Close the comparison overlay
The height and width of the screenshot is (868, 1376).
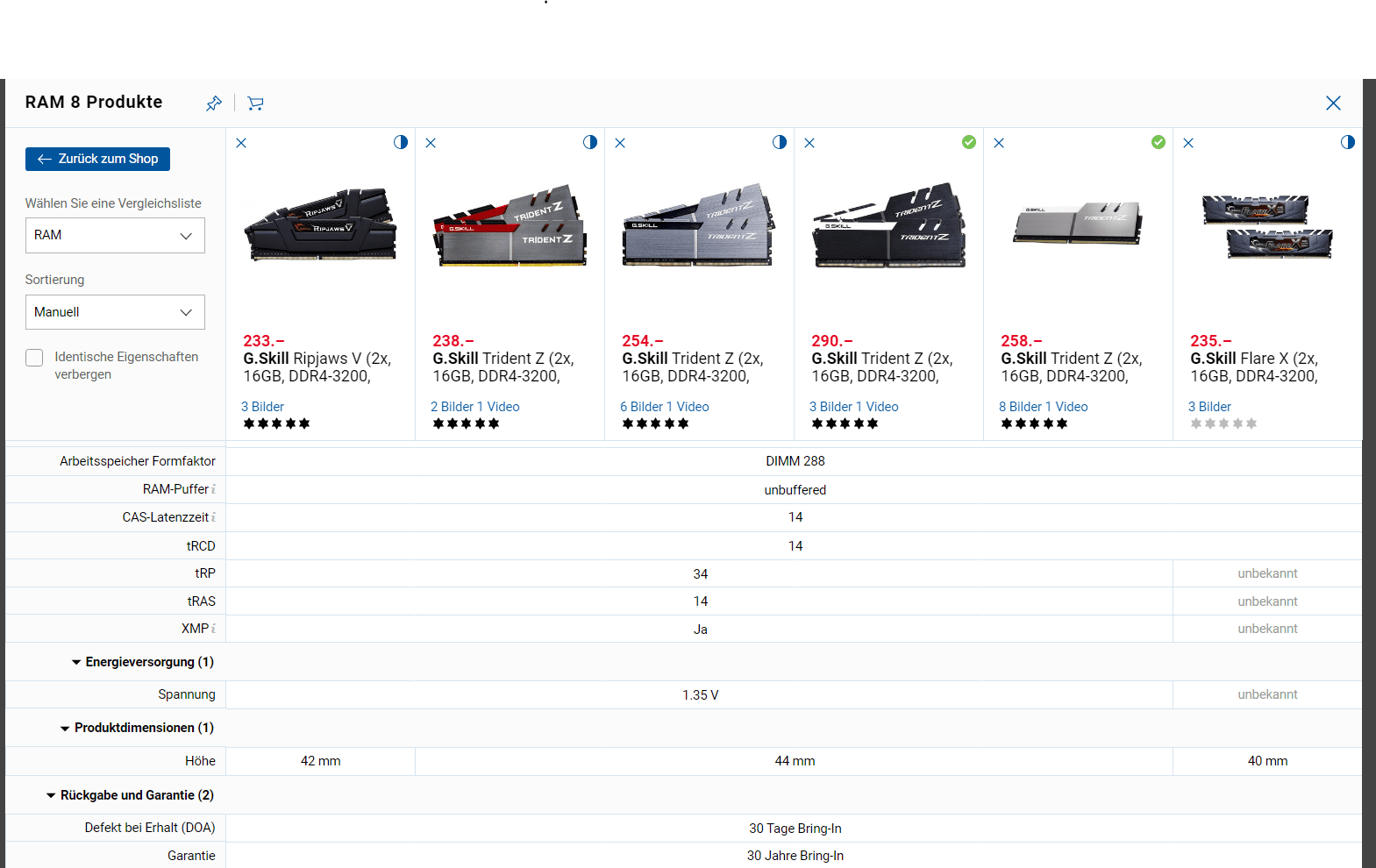1333,103
